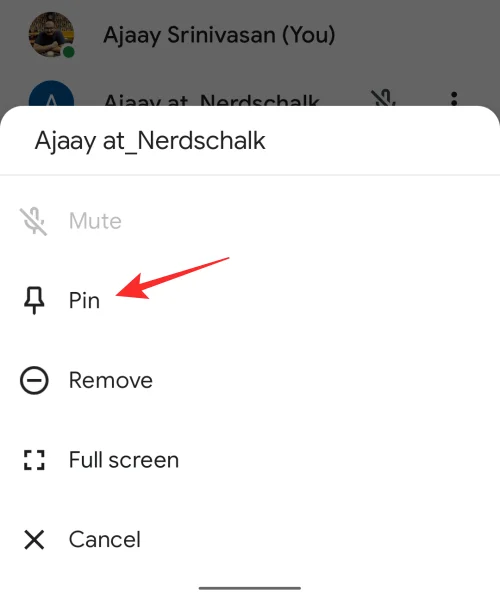Image resolution: width=500 pixels, height=598 pixels.
Task: Tap the Ajaay Srinivasan (You) name
Action: (x=219, y=35)
